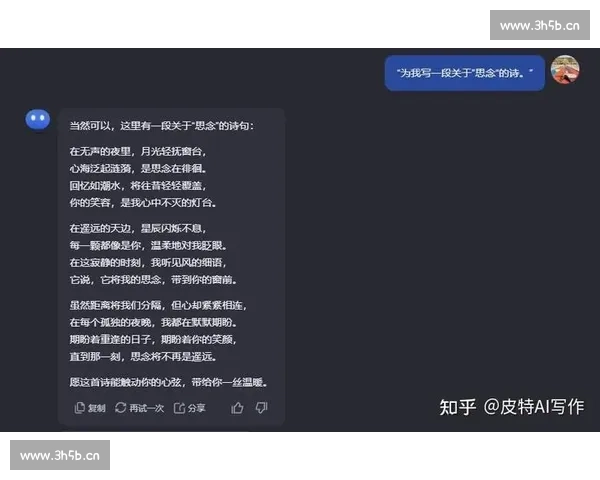Click the line 期盼着重逢的日子，期盼着你的笑颜
This screenshot has width=600, height=480.
coord(153,340)
